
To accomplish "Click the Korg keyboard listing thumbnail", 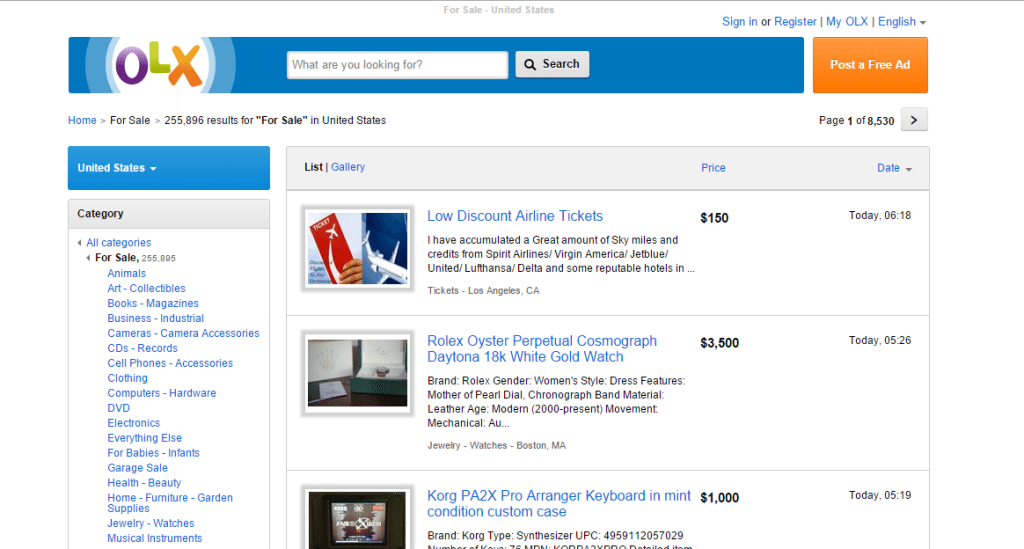I will pyautogui.click(x=357, y=518).
